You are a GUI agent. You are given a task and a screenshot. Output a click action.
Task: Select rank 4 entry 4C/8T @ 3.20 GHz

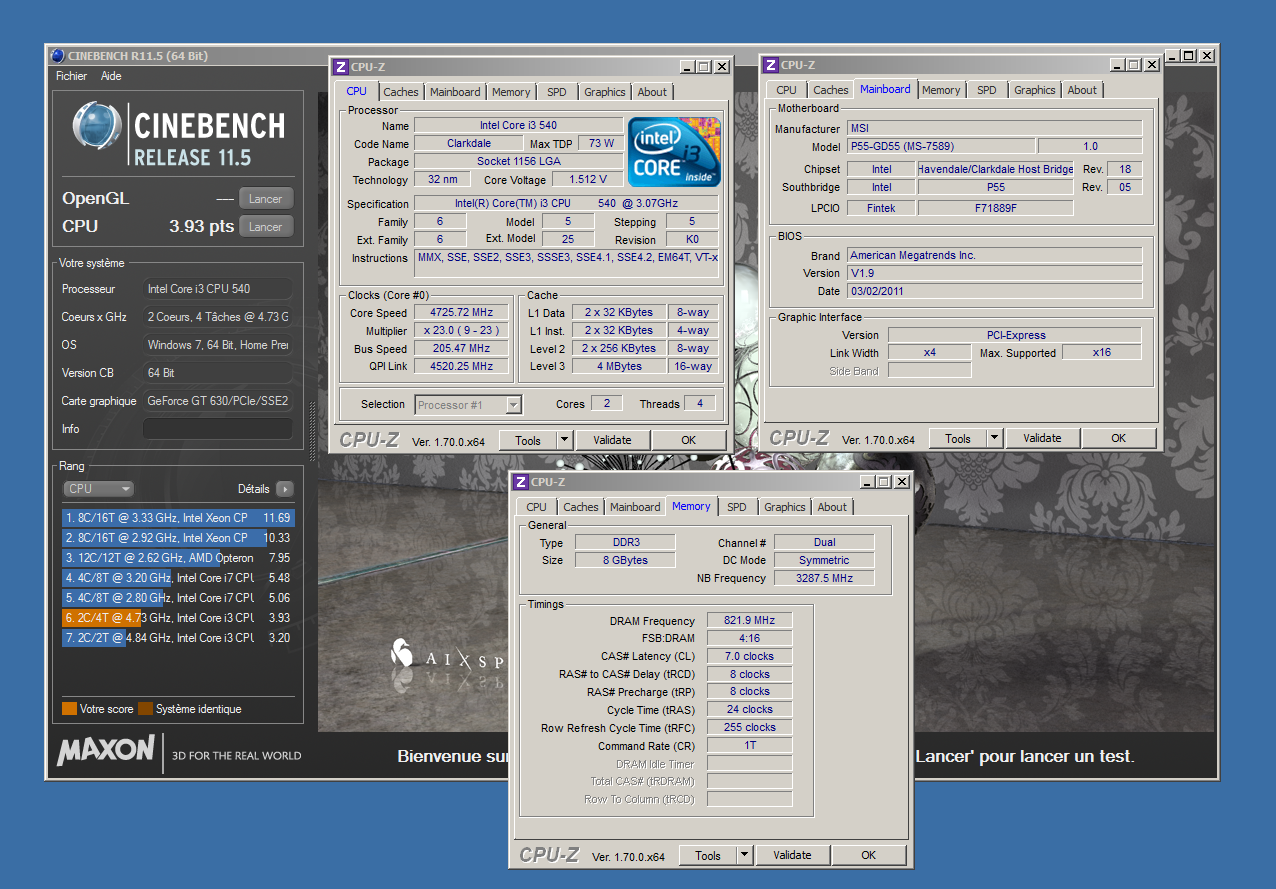[x=178, y=578]
